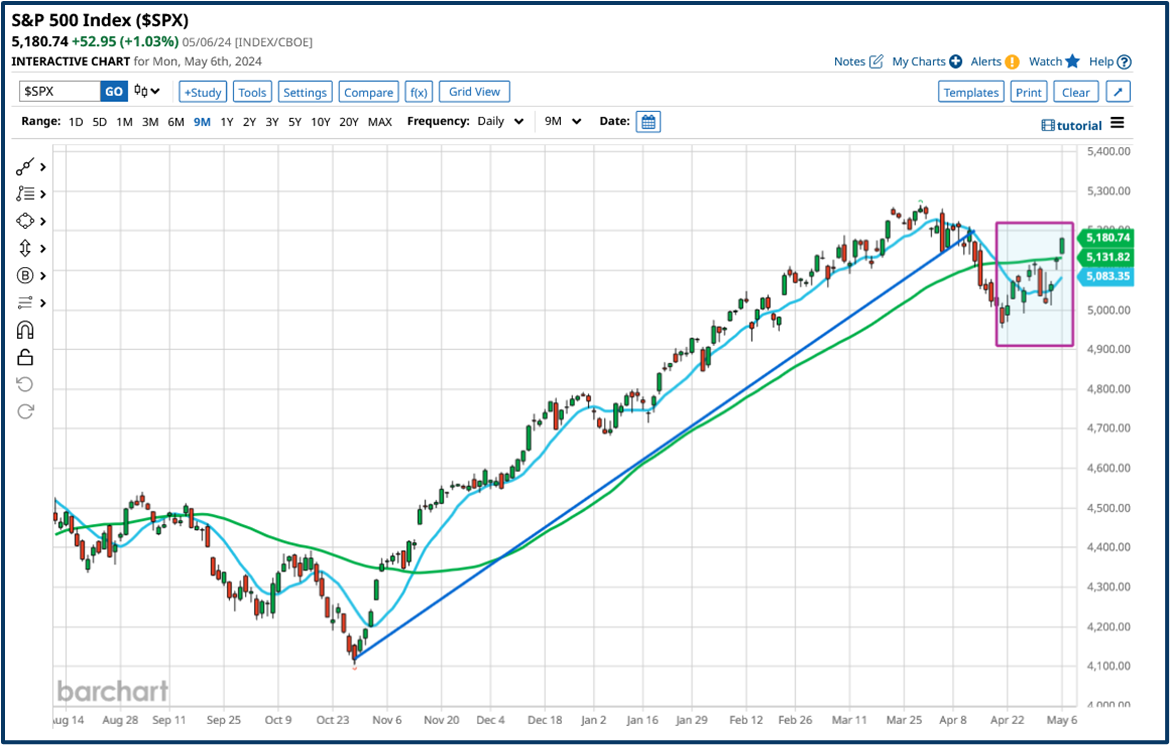Undo the last chart annotation
1170x745 pixels.
24,383
